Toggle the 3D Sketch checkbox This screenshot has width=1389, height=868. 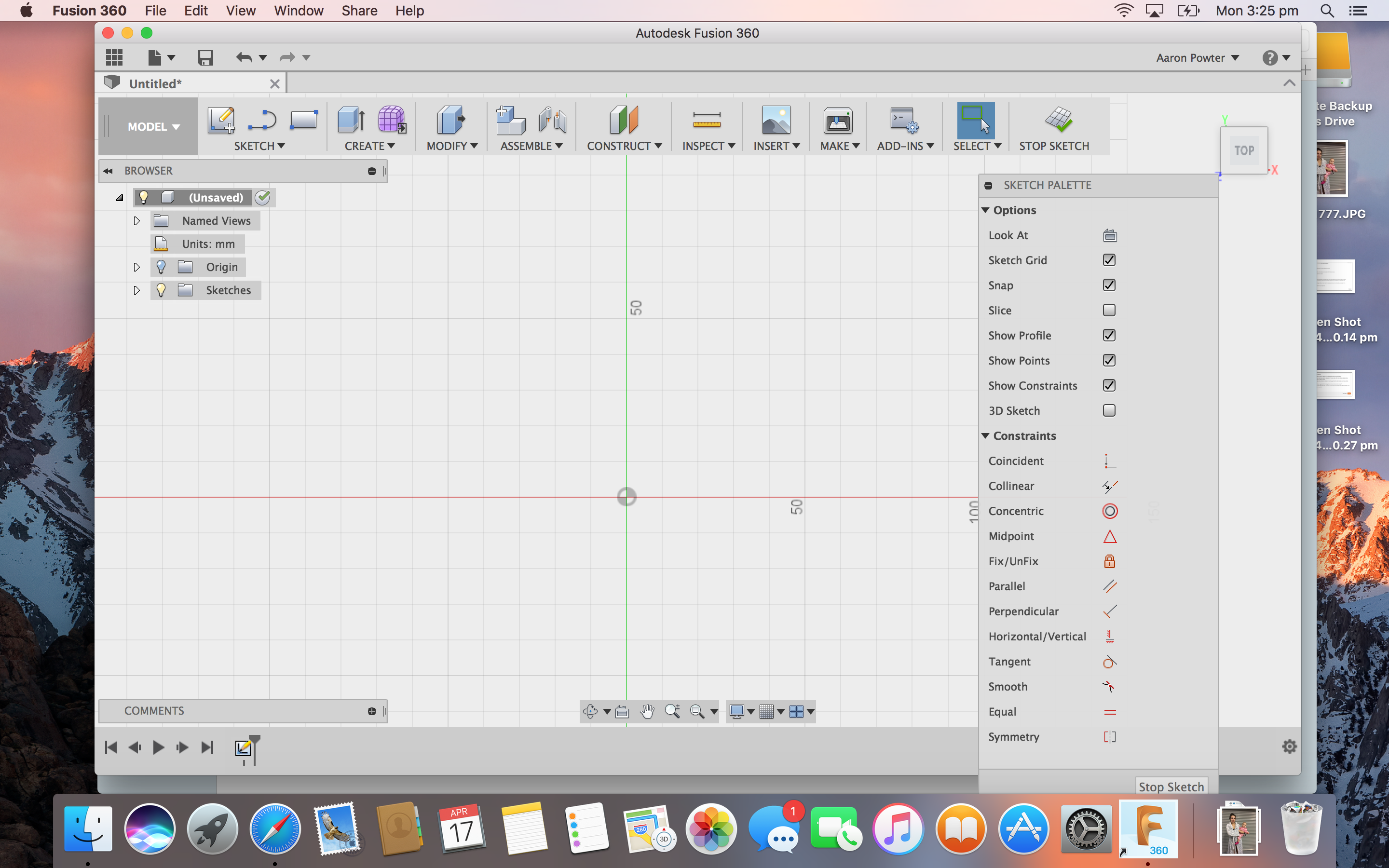1108,410
